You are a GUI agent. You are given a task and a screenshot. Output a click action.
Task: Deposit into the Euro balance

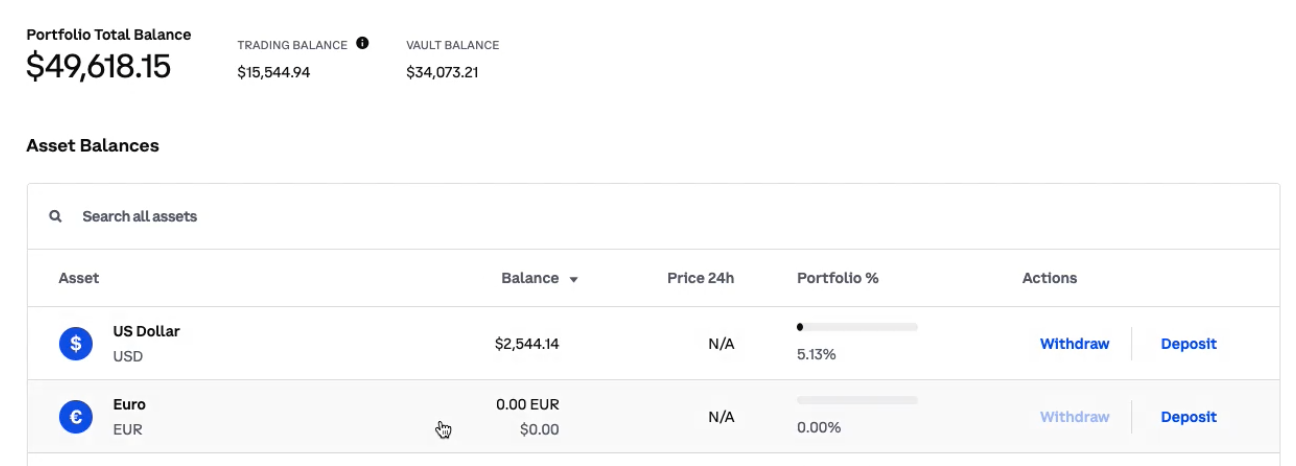(1188, 417)
